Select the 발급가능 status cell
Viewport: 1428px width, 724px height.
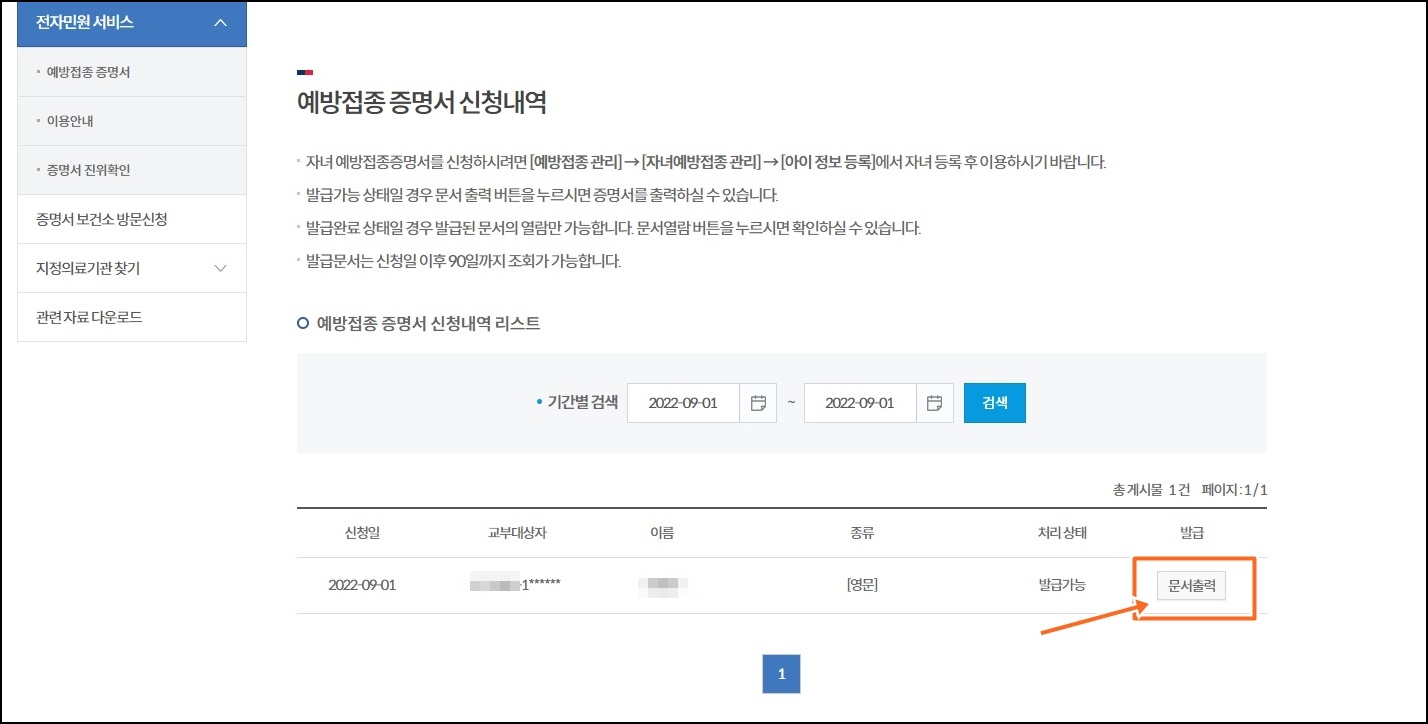coord(1062,585)
